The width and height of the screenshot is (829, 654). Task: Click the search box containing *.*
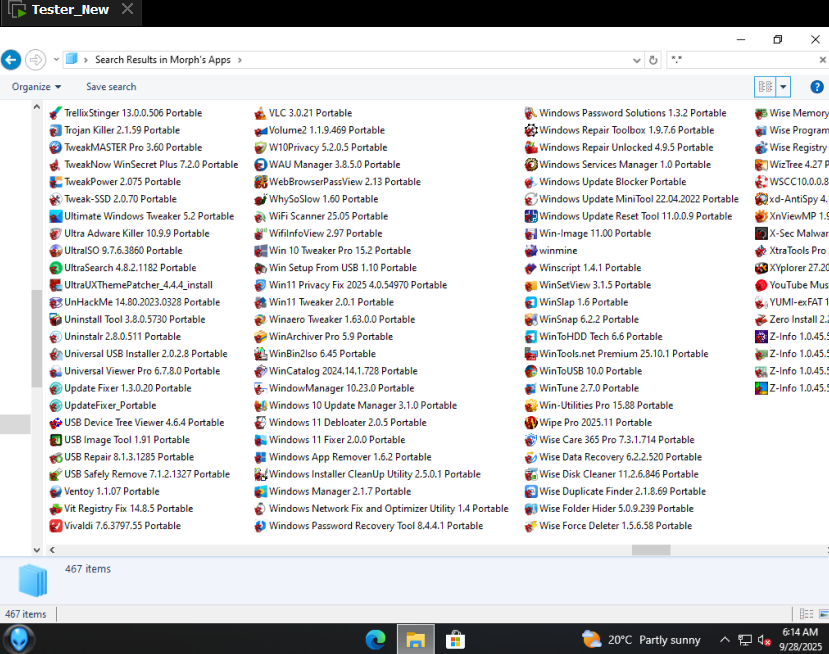coord(742,60)
